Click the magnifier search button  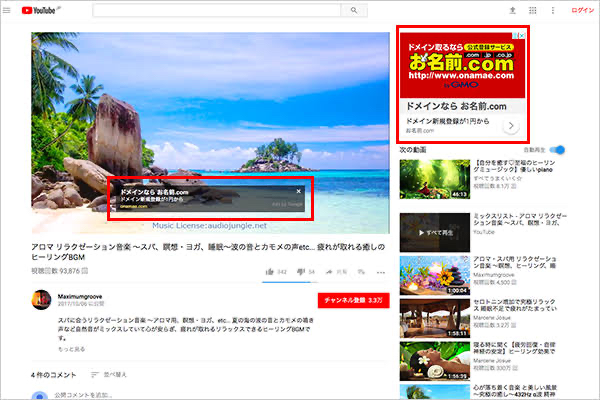pyautogui.click(x=354, y=10)
